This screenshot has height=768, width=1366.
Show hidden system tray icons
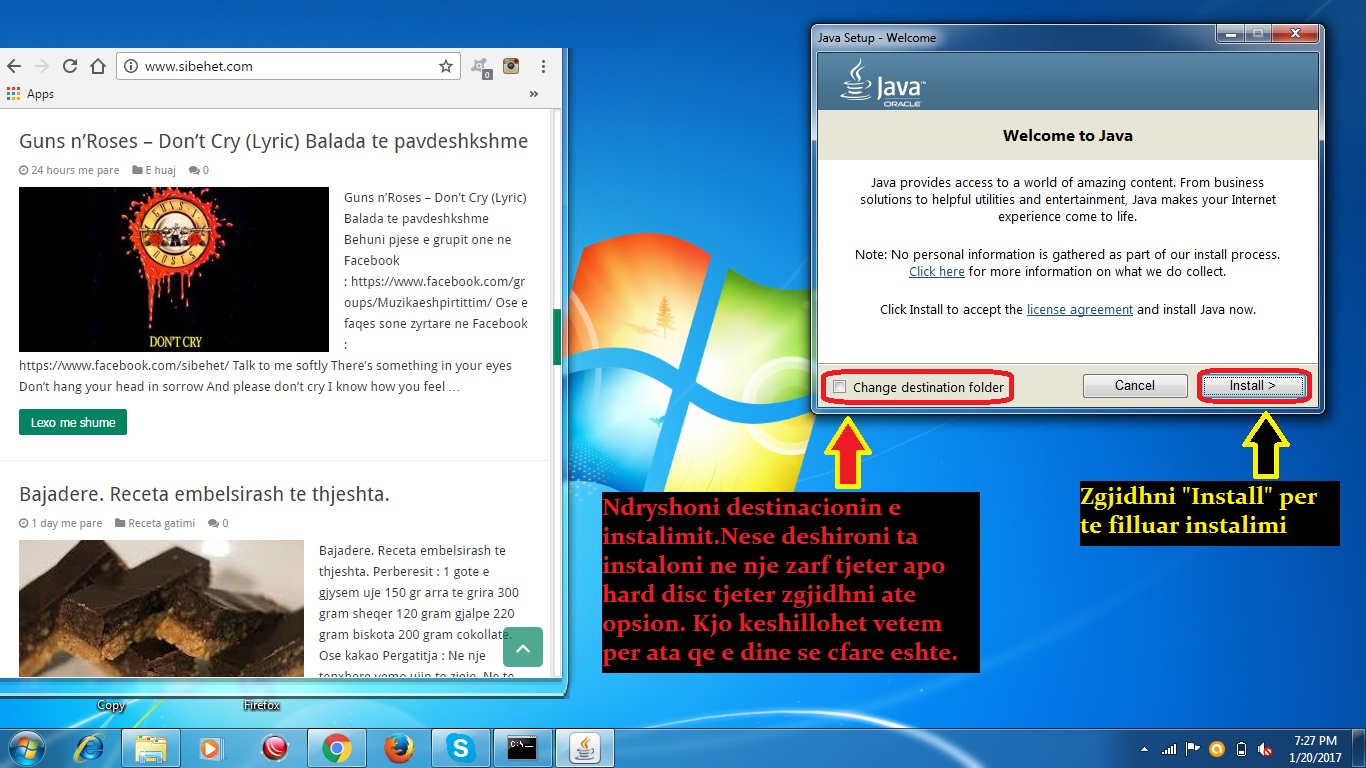click(1145, 749)
